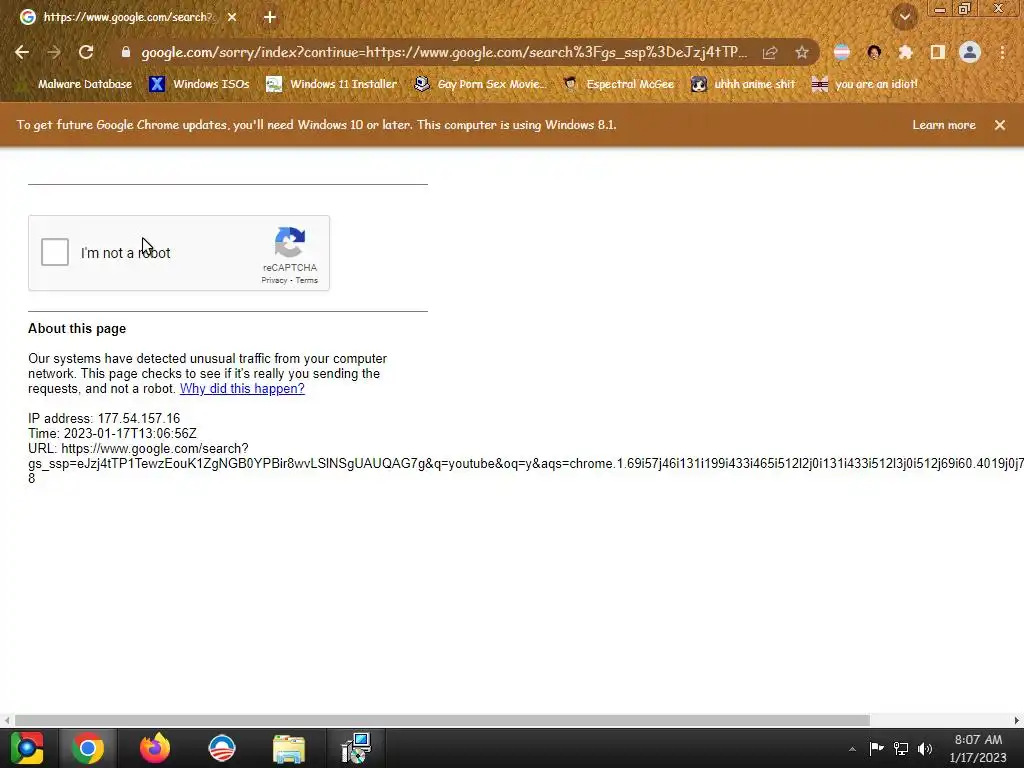The image size is (1024, 768).
Task: Restore down the Chrome window
Action: [965, 9]
